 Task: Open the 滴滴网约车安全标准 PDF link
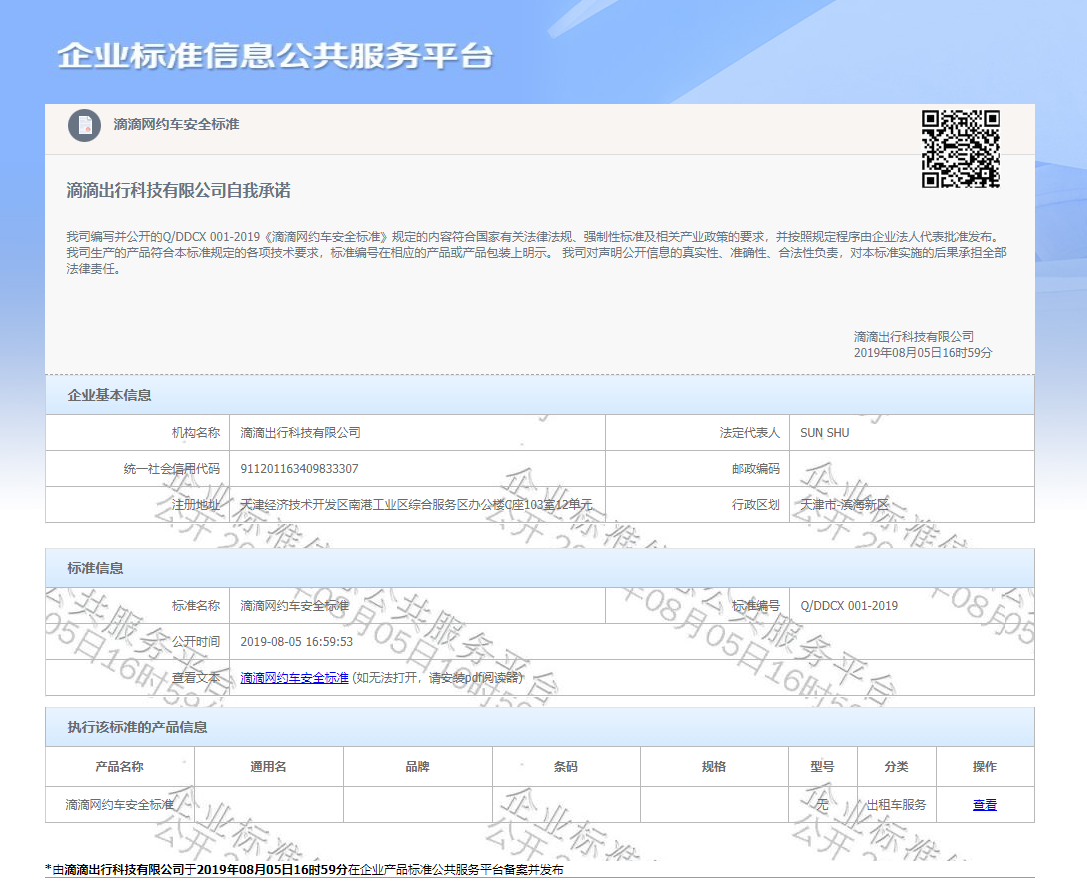(x=294, y=678)
